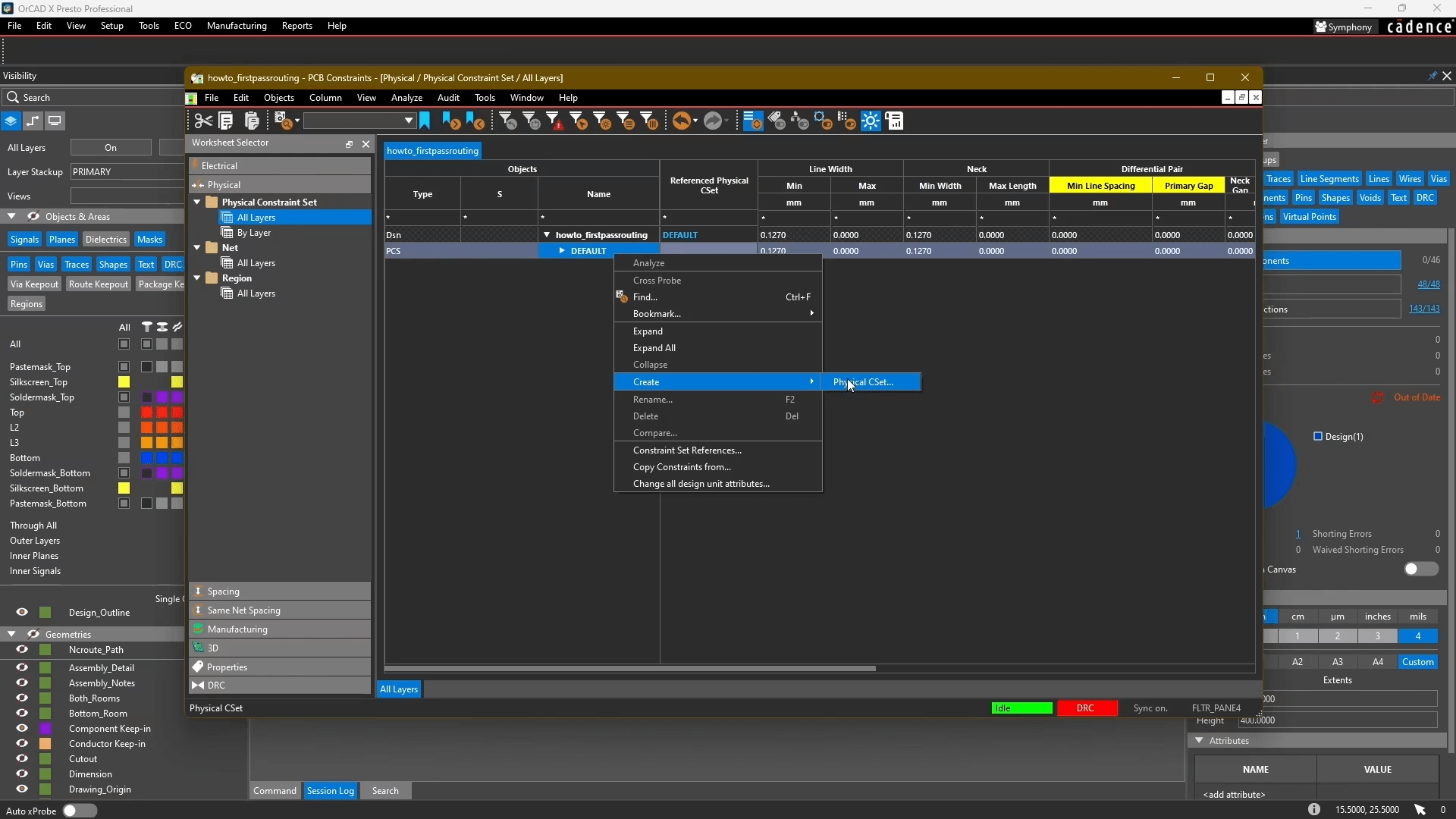Toggle Geometries group visibility eye
Image resolution: width=1456 pixels, height=819 pixels.
point(33,634)
